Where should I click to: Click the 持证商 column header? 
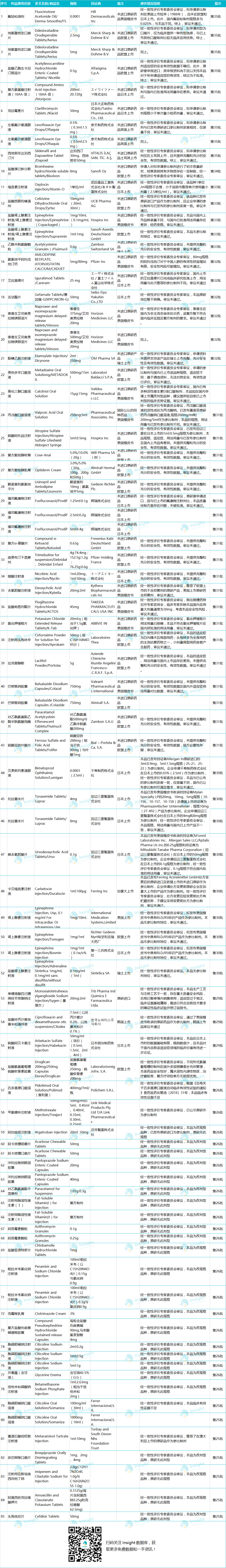coord(96,3)
